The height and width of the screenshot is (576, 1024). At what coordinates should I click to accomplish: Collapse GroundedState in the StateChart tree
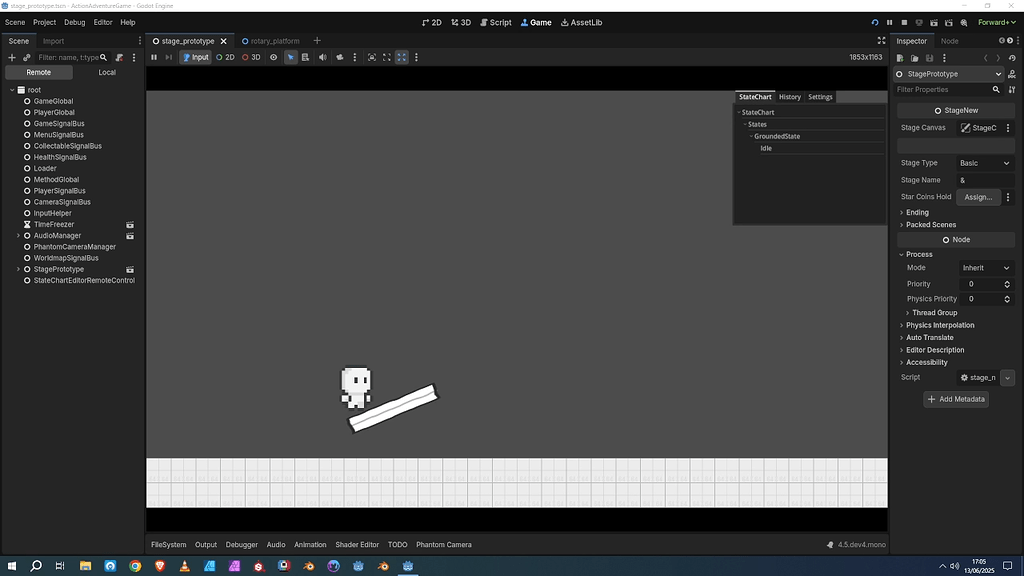(749, 135)
